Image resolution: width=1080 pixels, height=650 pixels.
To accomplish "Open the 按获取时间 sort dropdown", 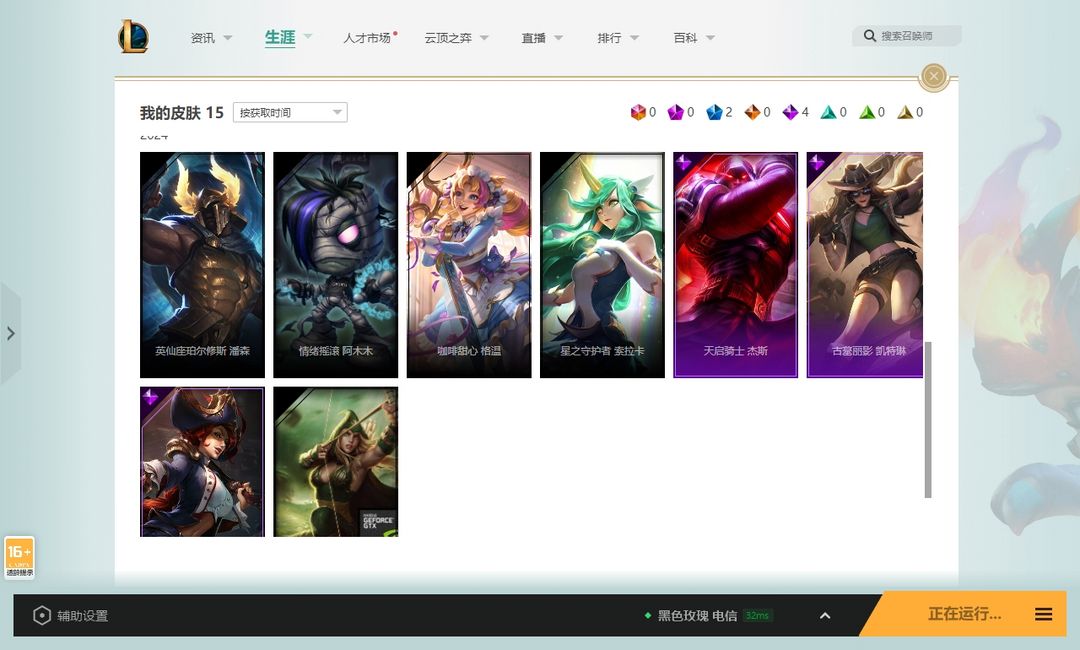I will tap(290, 112).
